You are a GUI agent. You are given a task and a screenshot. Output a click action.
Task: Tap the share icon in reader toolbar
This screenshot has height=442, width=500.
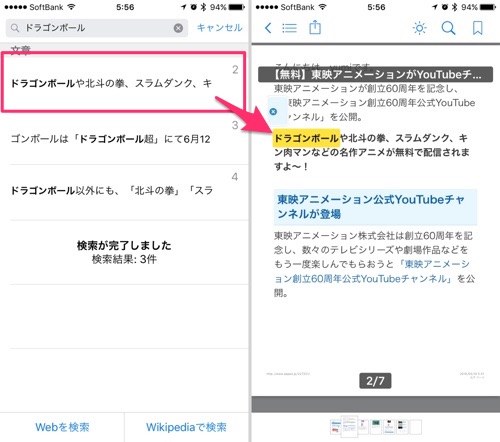(315, 27)
